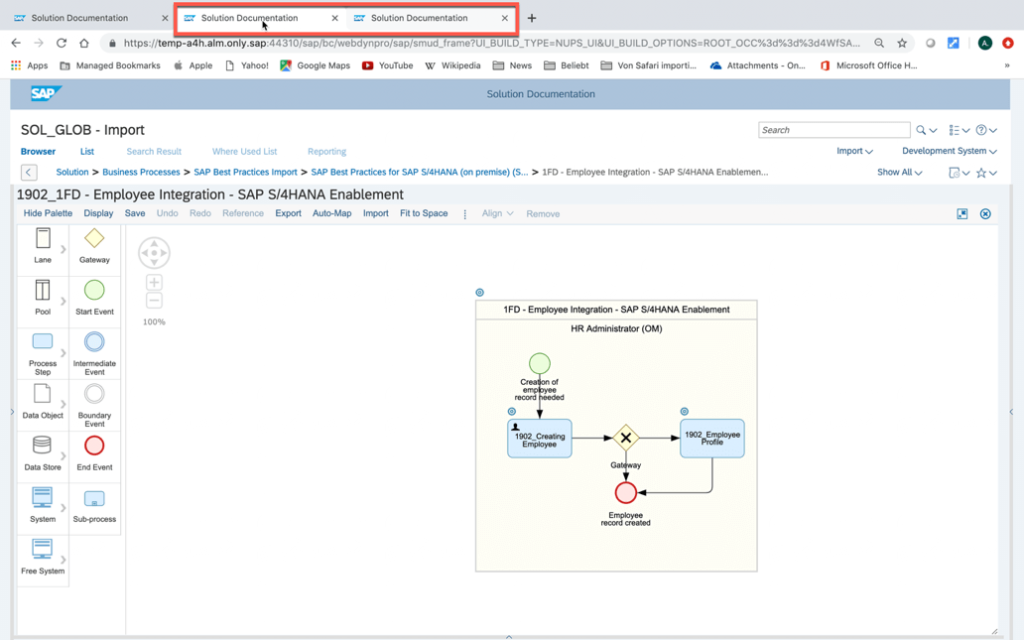
Task: Pick the End Event palette icon
Action: pyautogui.click(x=94, y=445)
